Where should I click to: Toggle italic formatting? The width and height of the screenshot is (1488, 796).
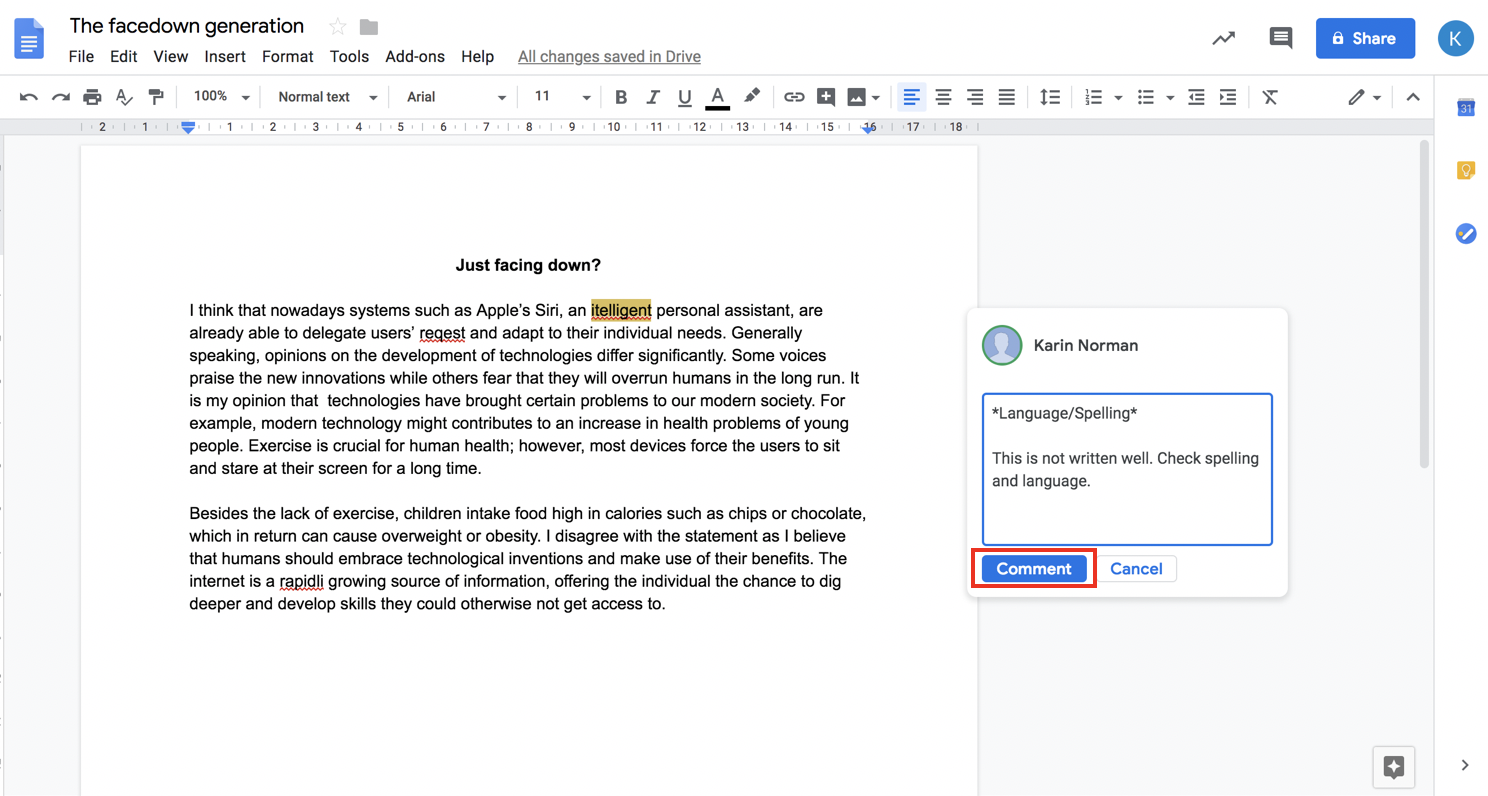(x=653, y=97)
